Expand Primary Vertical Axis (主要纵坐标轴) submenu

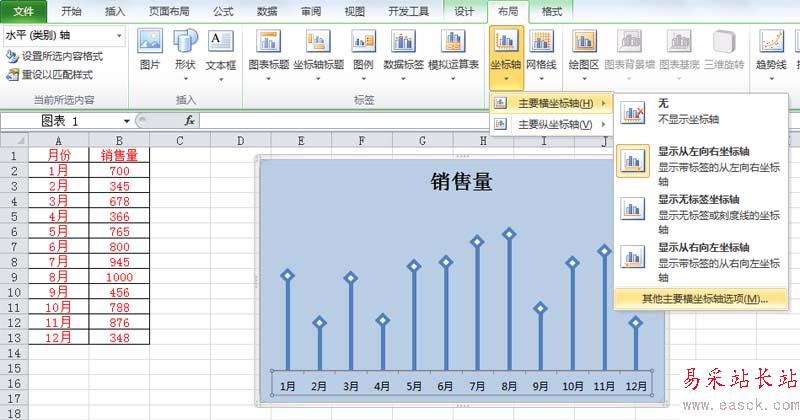click(x=552, y=124)
